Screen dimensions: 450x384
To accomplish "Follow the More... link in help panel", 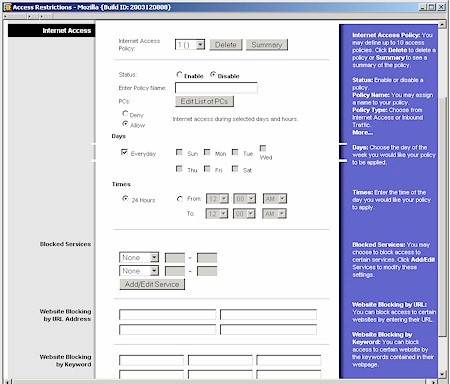I will click(x=363, y=133).
